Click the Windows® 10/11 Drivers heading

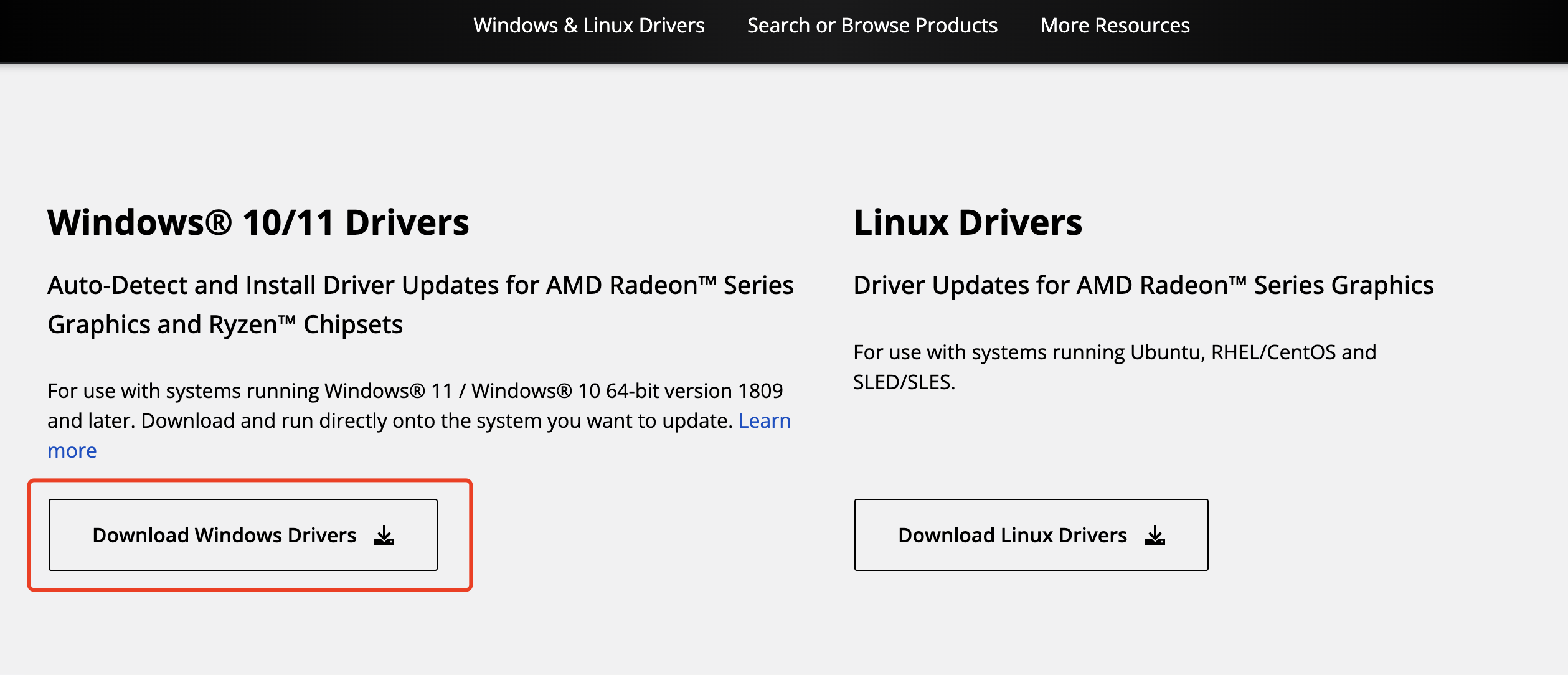click(x=258, y=222)
